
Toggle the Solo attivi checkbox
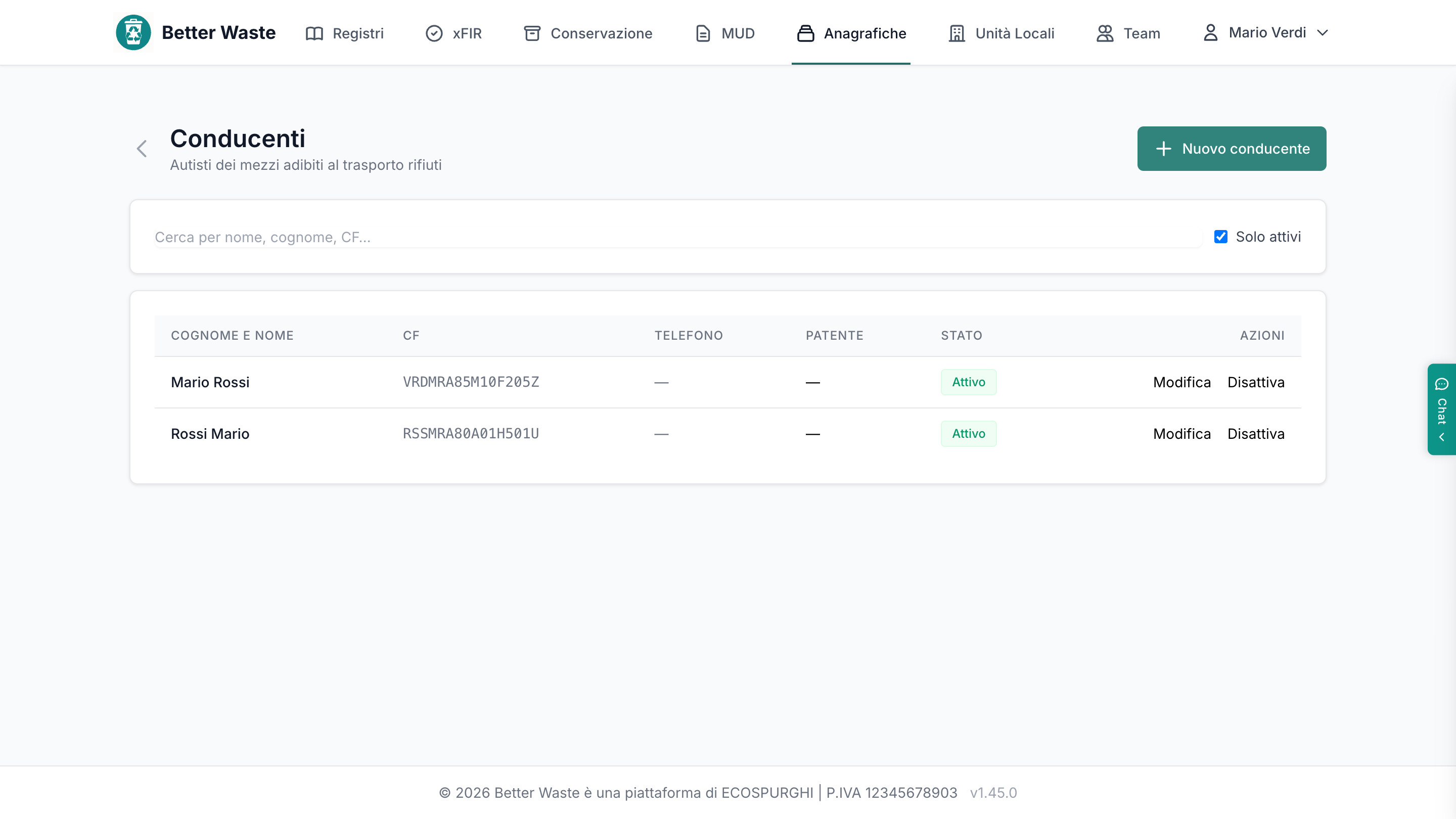pos(1221,237)
